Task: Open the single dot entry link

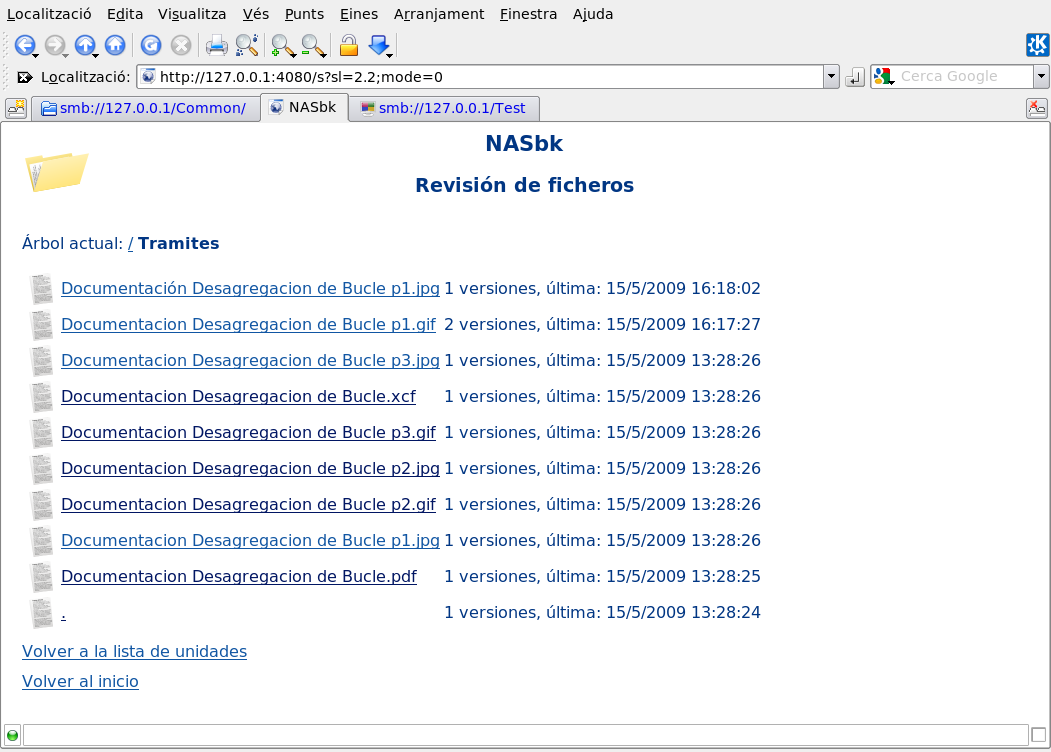Action: (63, 613)
